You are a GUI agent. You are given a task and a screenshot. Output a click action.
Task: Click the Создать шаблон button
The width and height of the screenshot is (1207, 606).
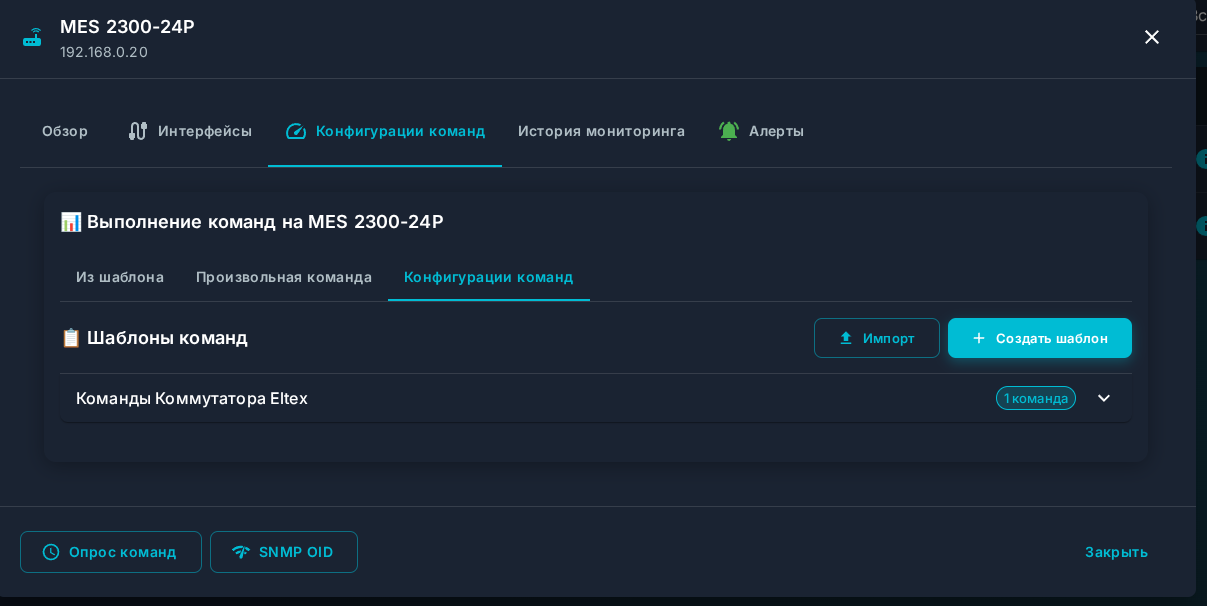[1040, 338]
